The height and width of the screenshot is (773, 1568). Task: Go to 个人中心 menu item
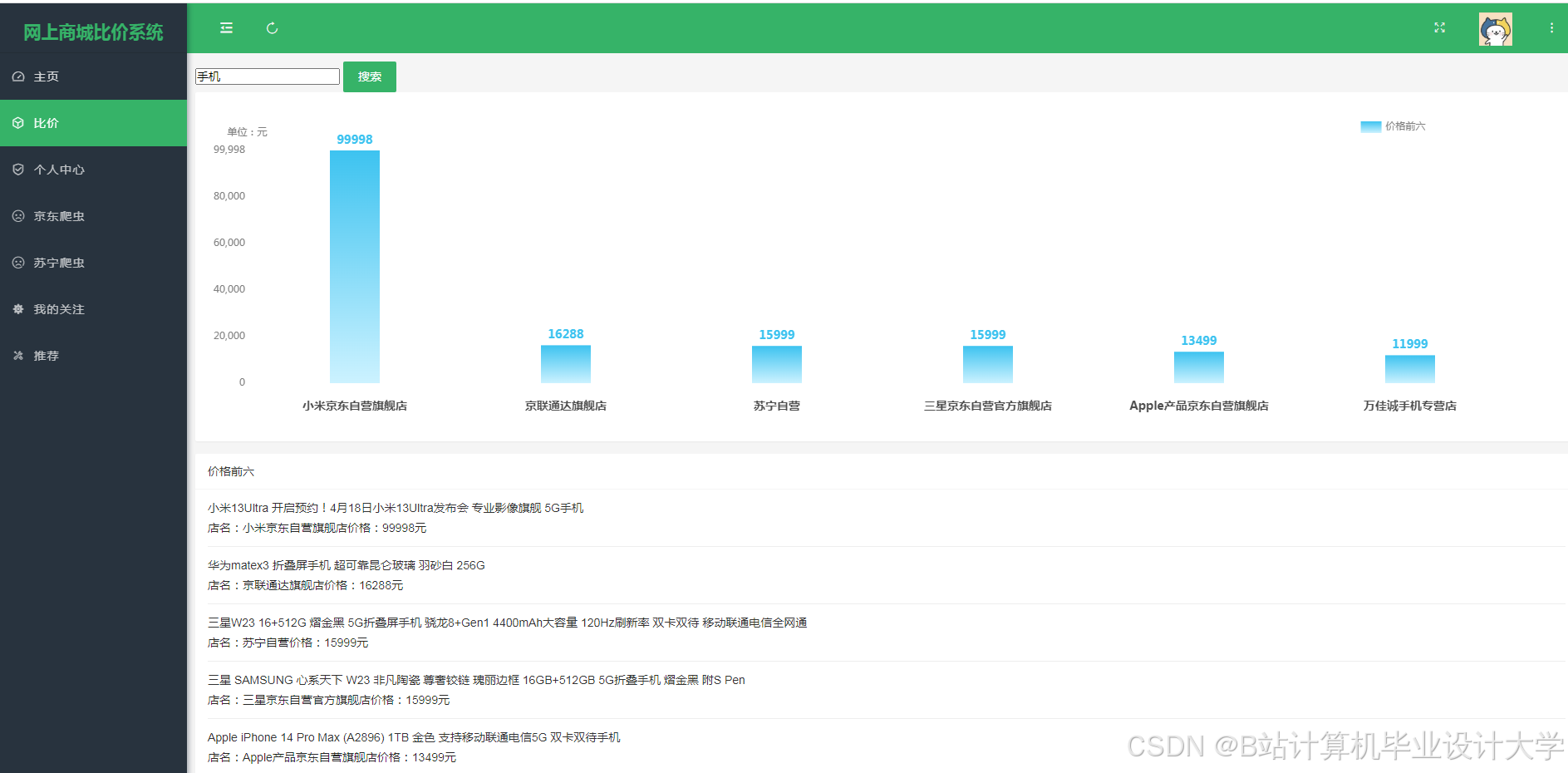[x=93, y=170]
